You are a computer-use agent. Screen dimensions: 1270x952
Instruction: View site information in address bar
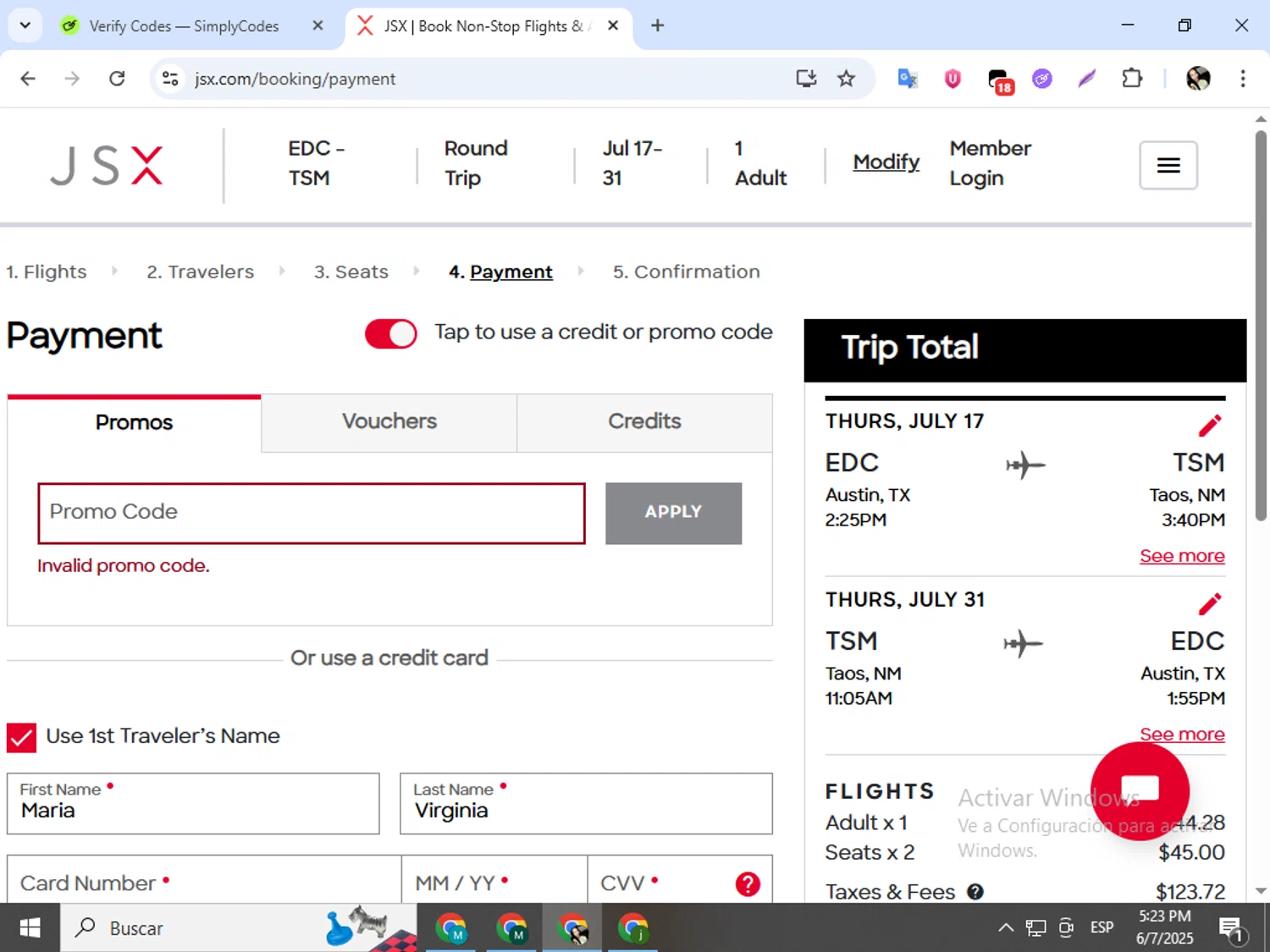tap(170, 79)
